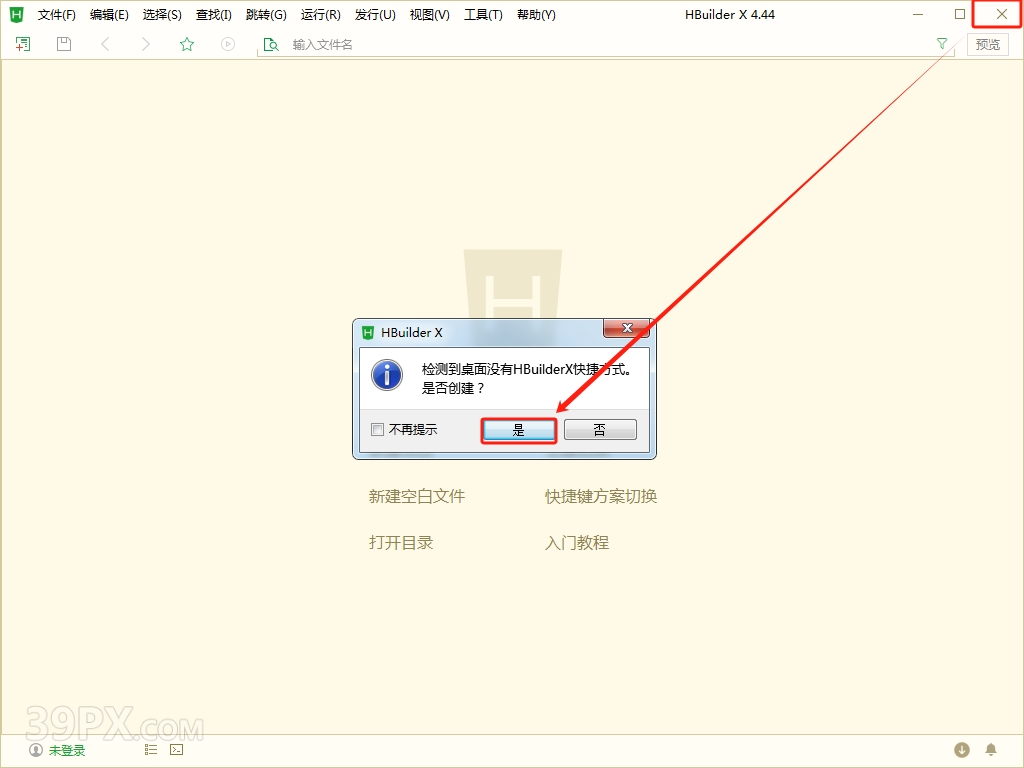Maximize the HBuilder X window
The height and width of the screenshot is (768, 1024).
point(959,14)
